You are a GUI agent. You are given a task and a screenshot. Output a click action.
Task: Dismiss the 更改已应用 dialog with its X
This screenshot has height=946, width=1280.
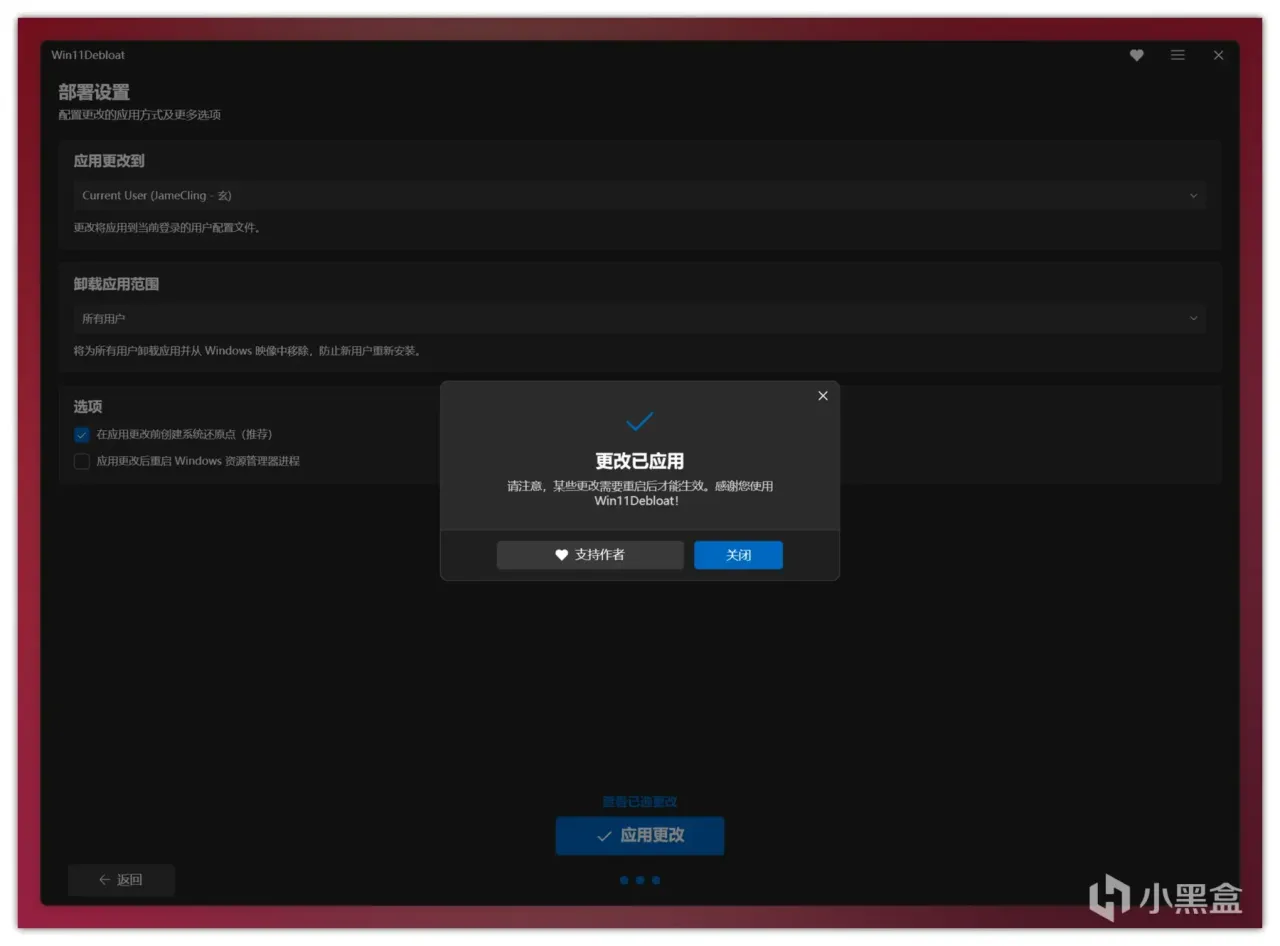823,396
